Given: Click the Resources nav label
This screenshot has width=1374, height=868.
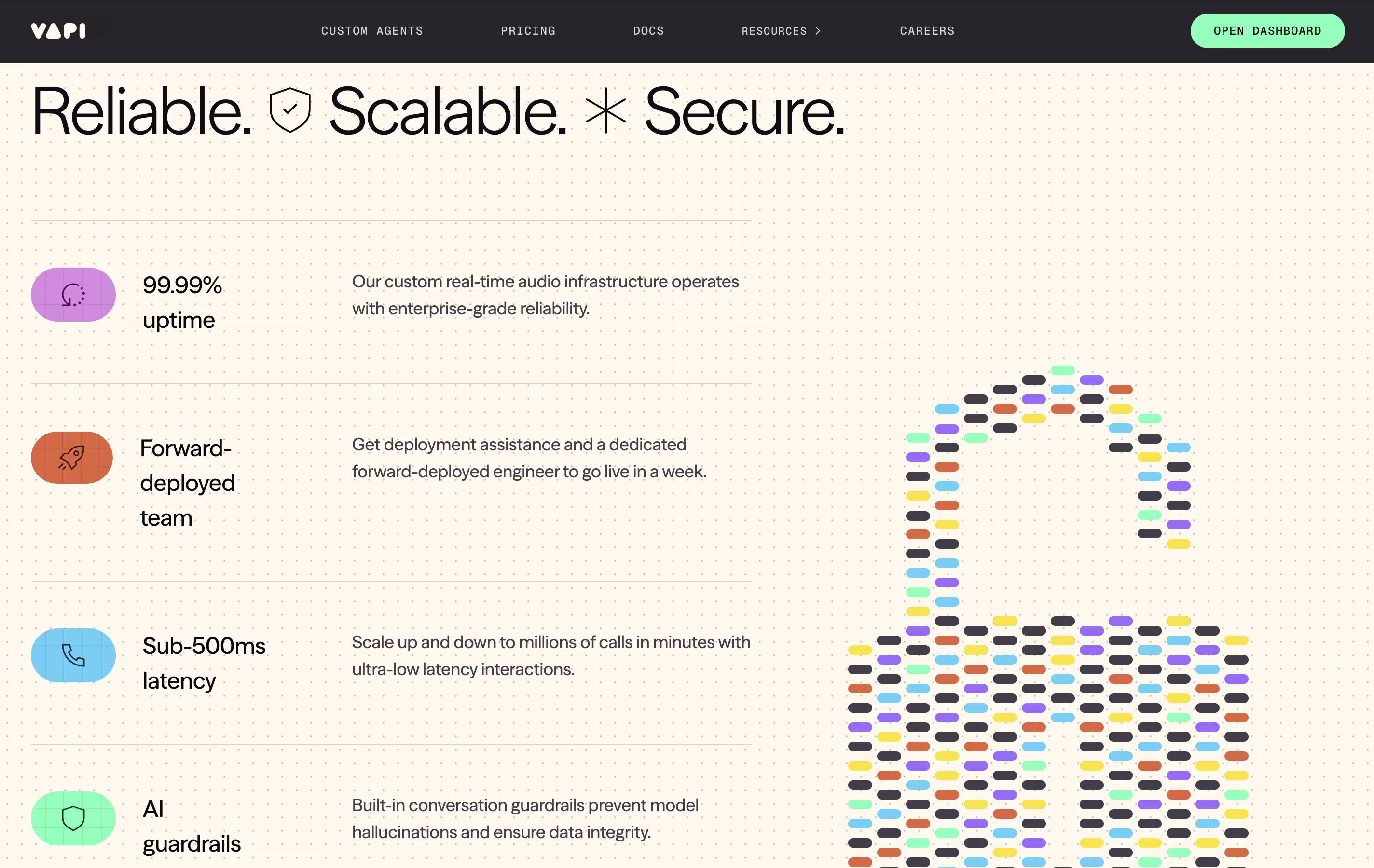Looking at the screenshot, I should pyautogui.click(x=774, y=31).
